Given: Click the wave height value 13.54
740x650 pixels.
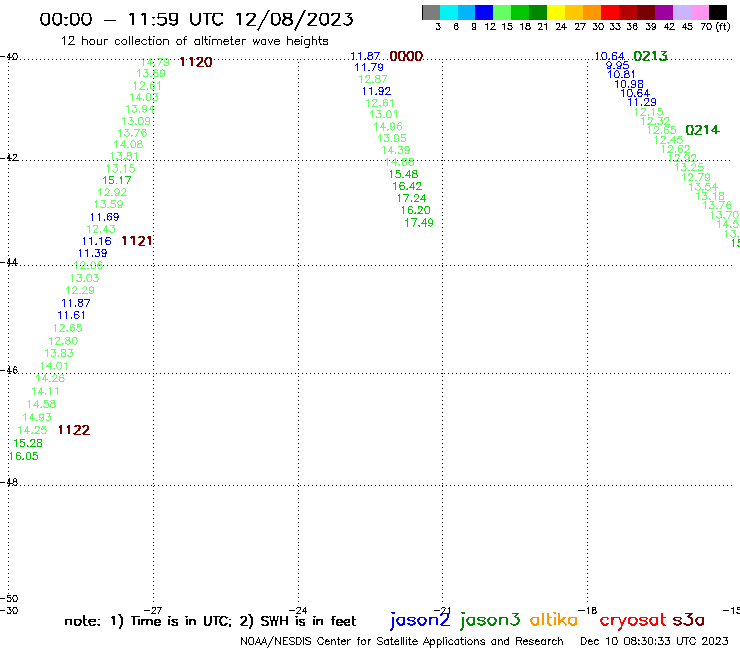Looking at the screenshot, I should point(703,187).
